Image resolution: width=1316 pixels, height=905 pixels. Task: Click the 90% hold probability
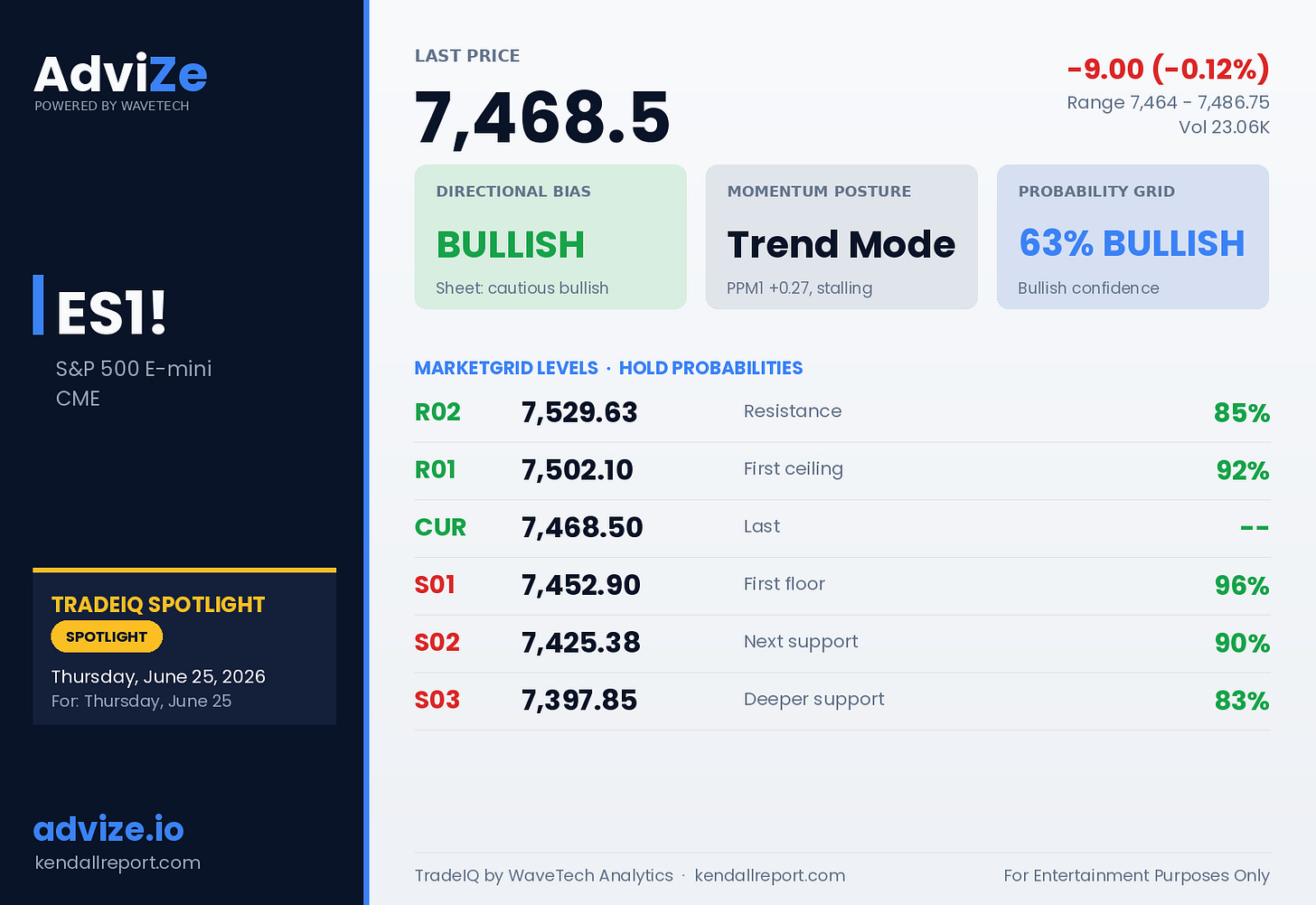point(1242,644)
